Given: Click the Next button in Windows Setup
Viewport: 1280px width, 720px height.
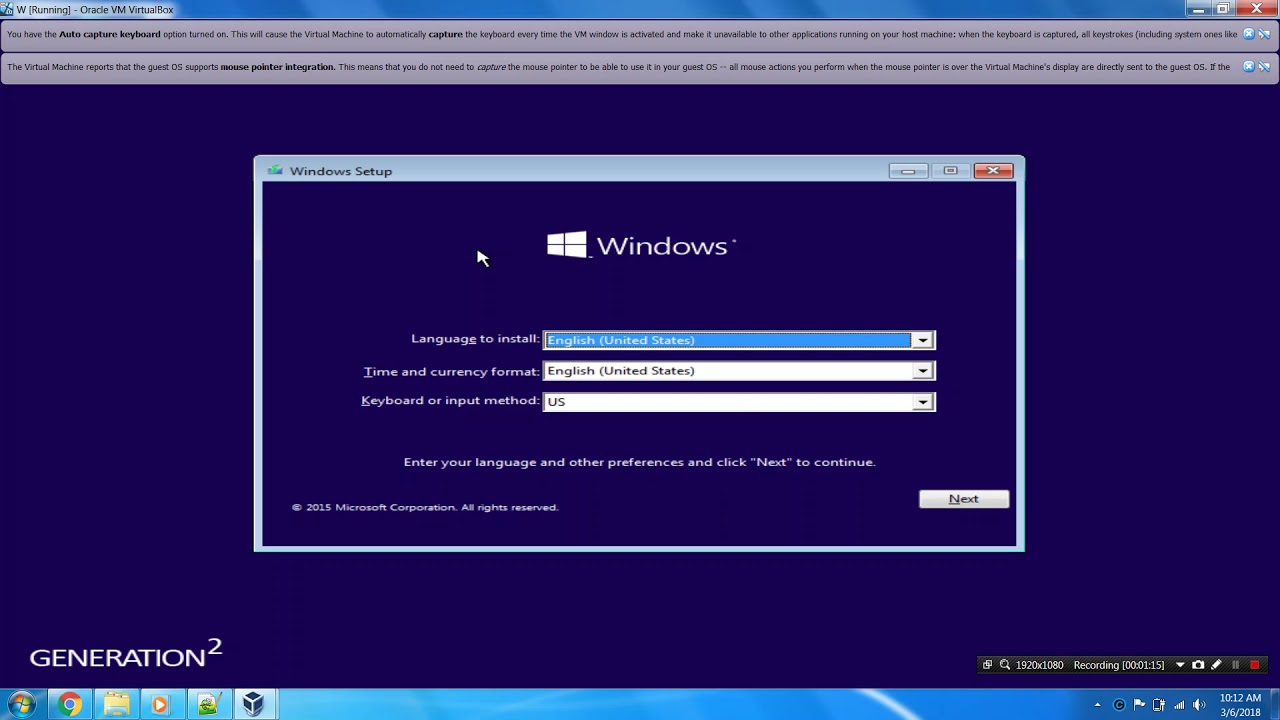Looking at the screenshot, I should (x=964, y=499).
